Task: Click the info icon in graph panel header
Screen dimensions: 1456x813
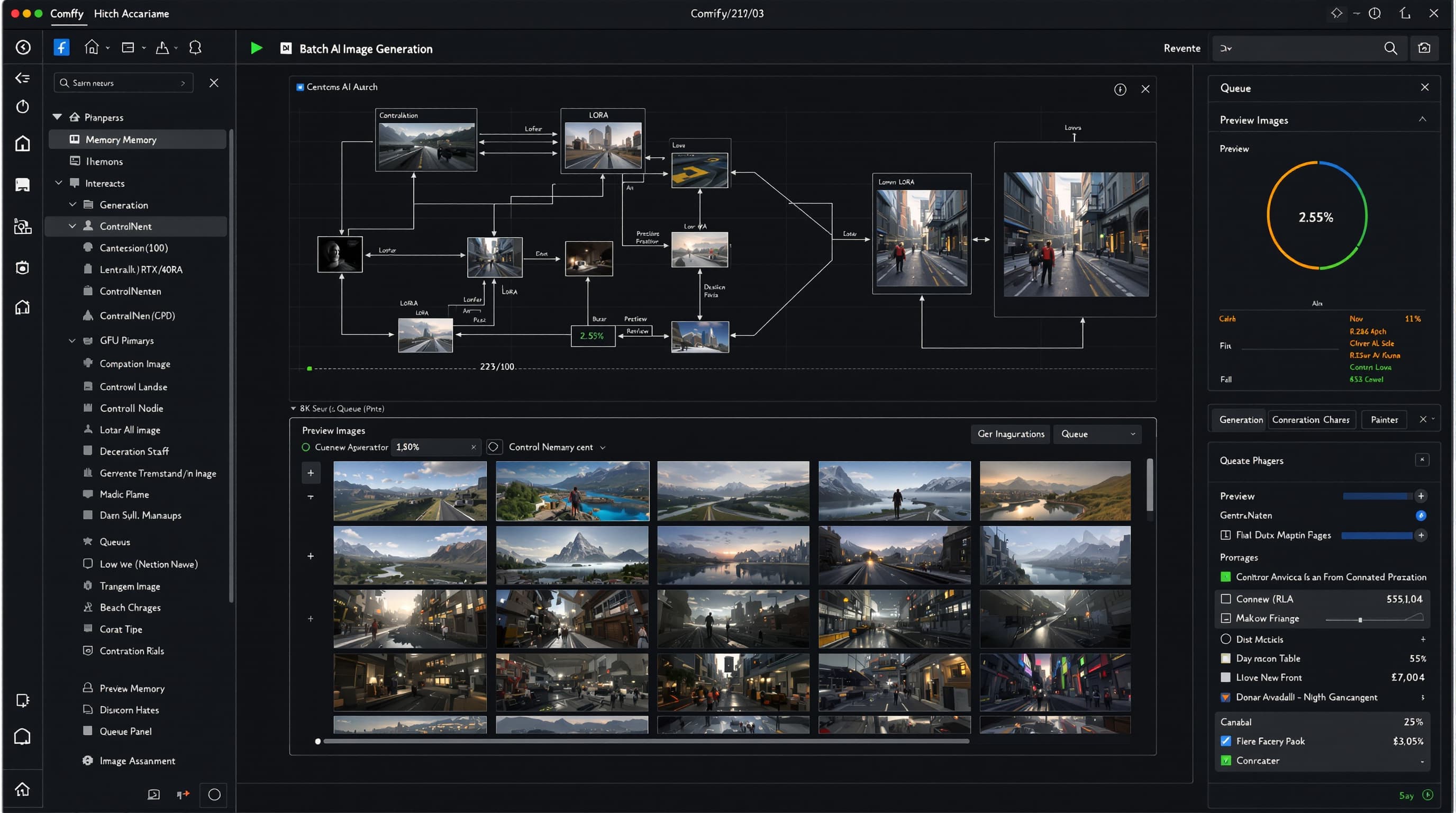Action: pyautogui.click(x=1120, y=89)
